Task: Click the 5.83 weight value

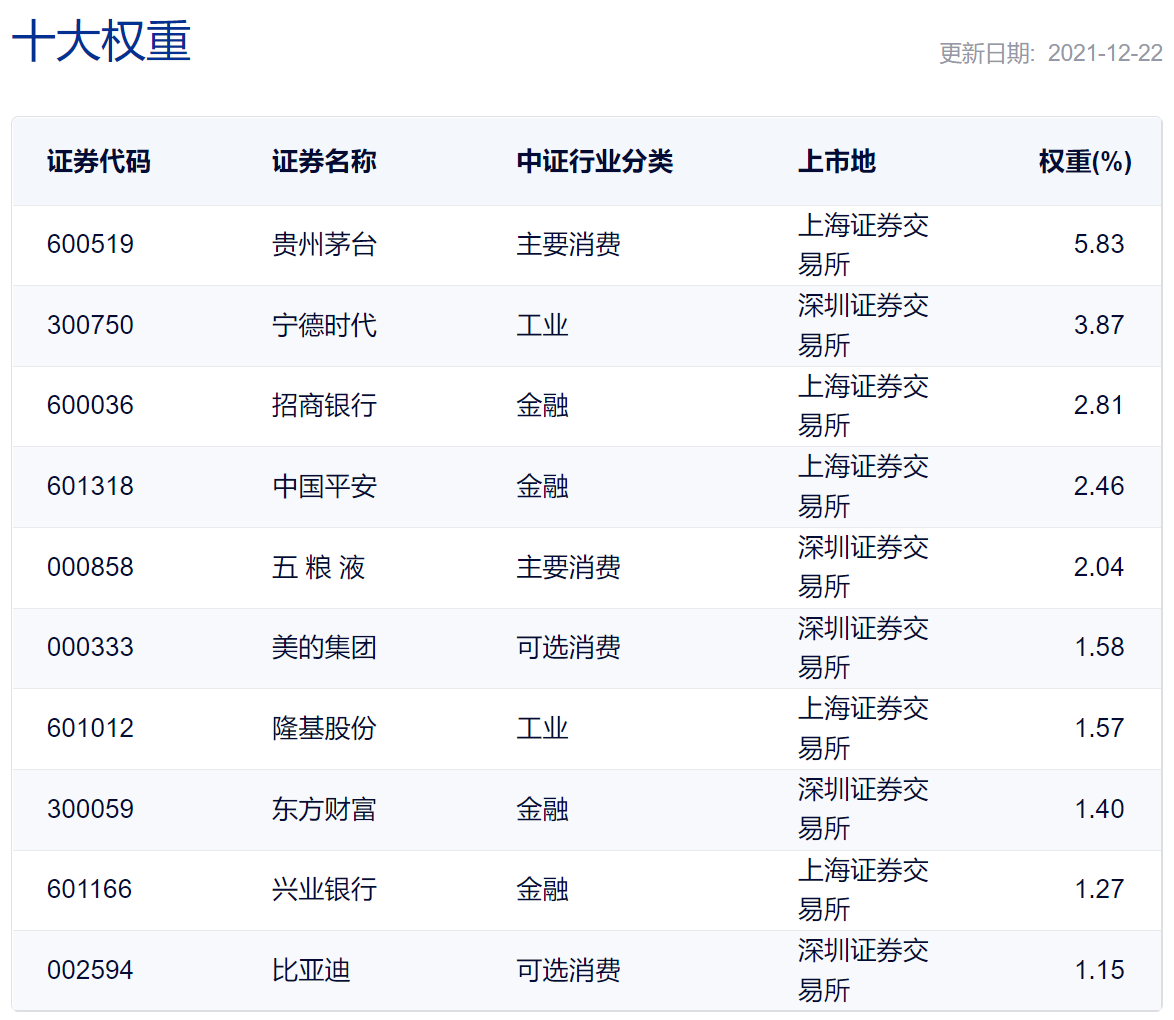Action: (x=1099, y=244)
